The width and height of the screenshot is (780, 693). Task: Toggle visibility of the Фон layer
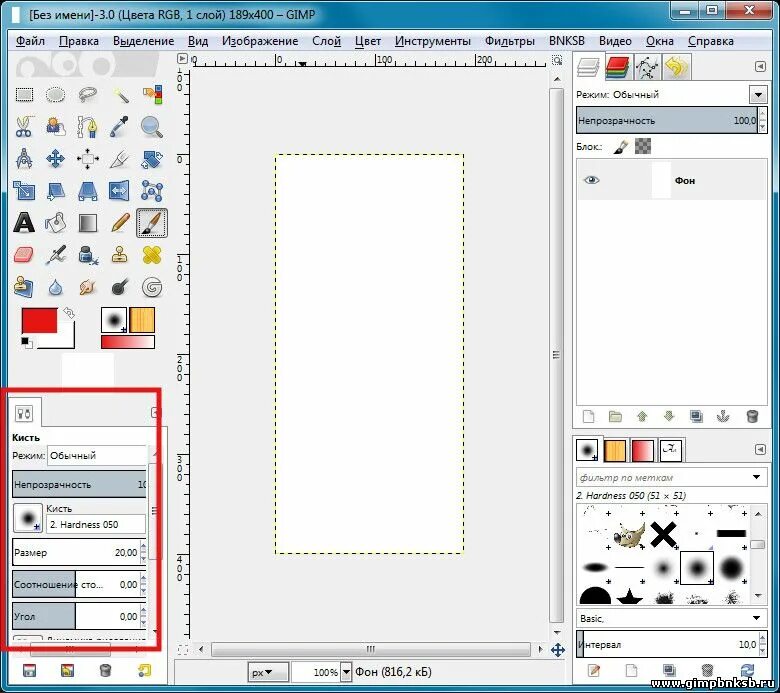click(591, 180)
